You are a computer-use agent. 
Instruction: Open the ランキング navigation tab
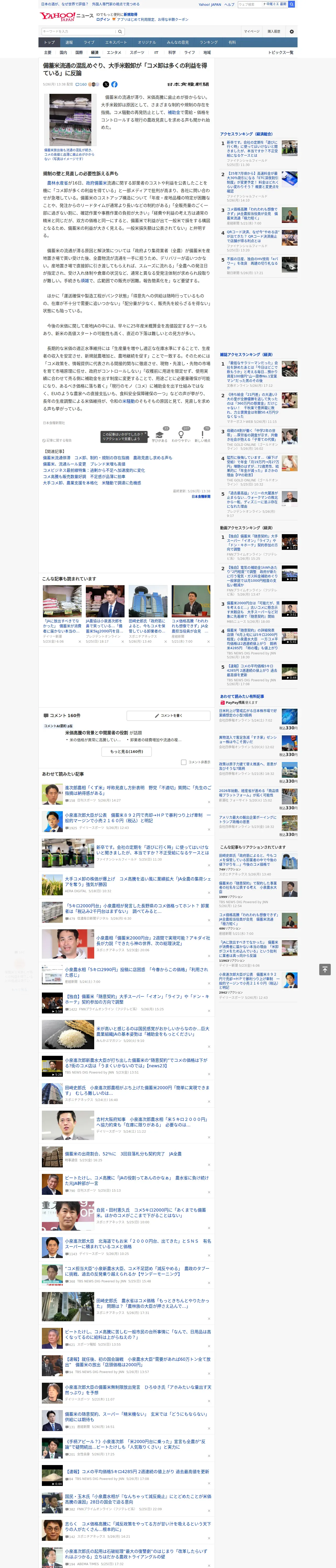point(209,43)
